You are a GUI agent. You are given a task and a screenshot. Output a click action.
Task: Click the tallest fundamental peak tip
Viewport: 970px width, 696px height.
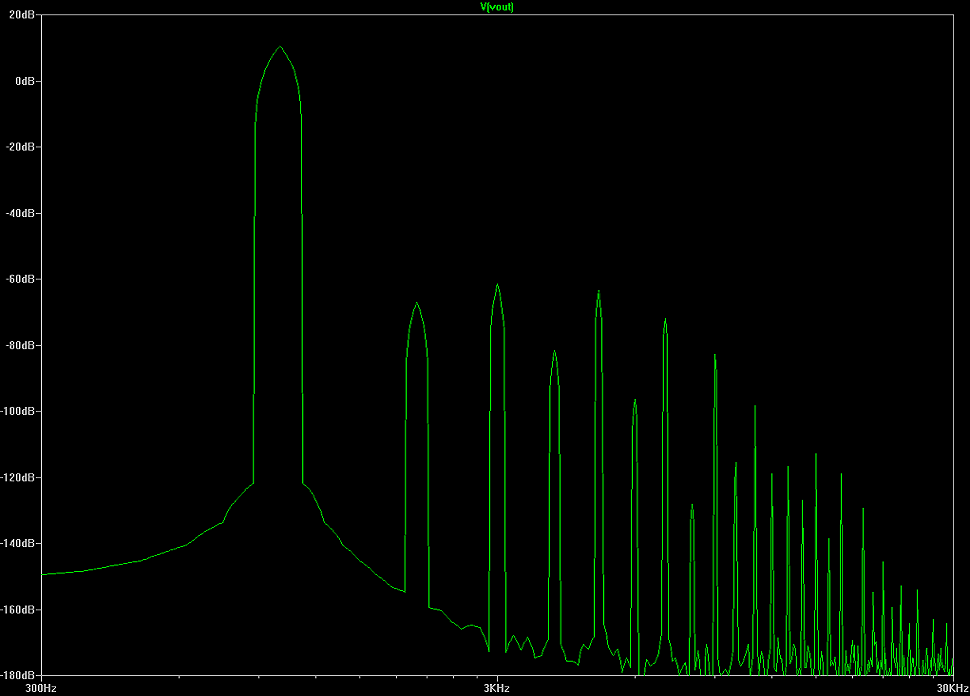[280, 46]
